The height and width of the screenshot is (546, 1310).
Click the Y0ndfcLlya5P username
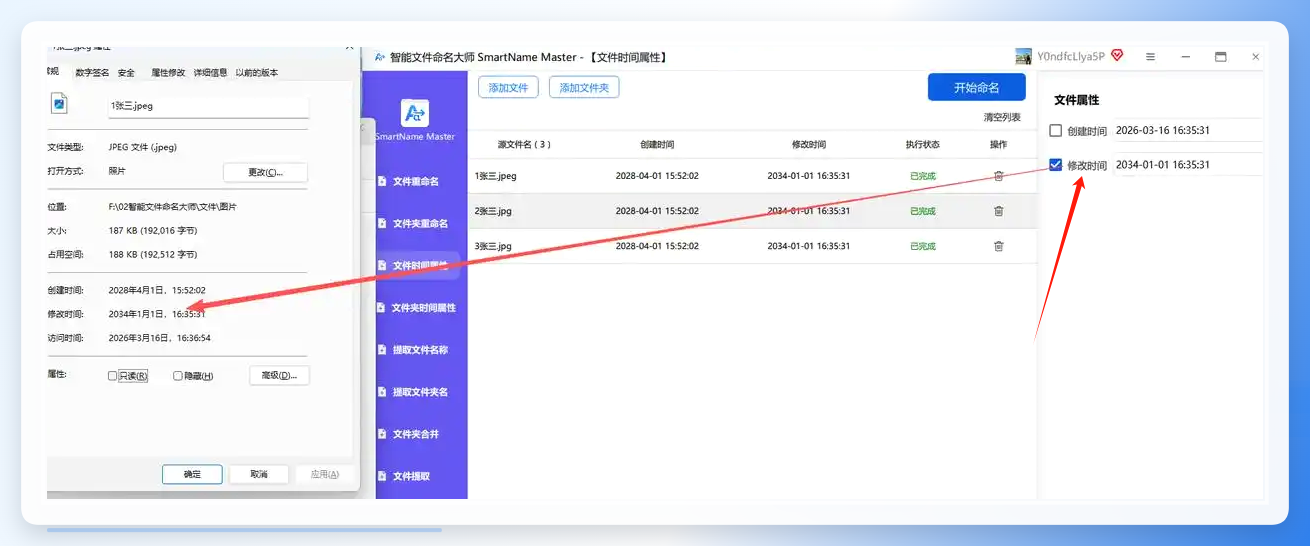point(1071,57)
